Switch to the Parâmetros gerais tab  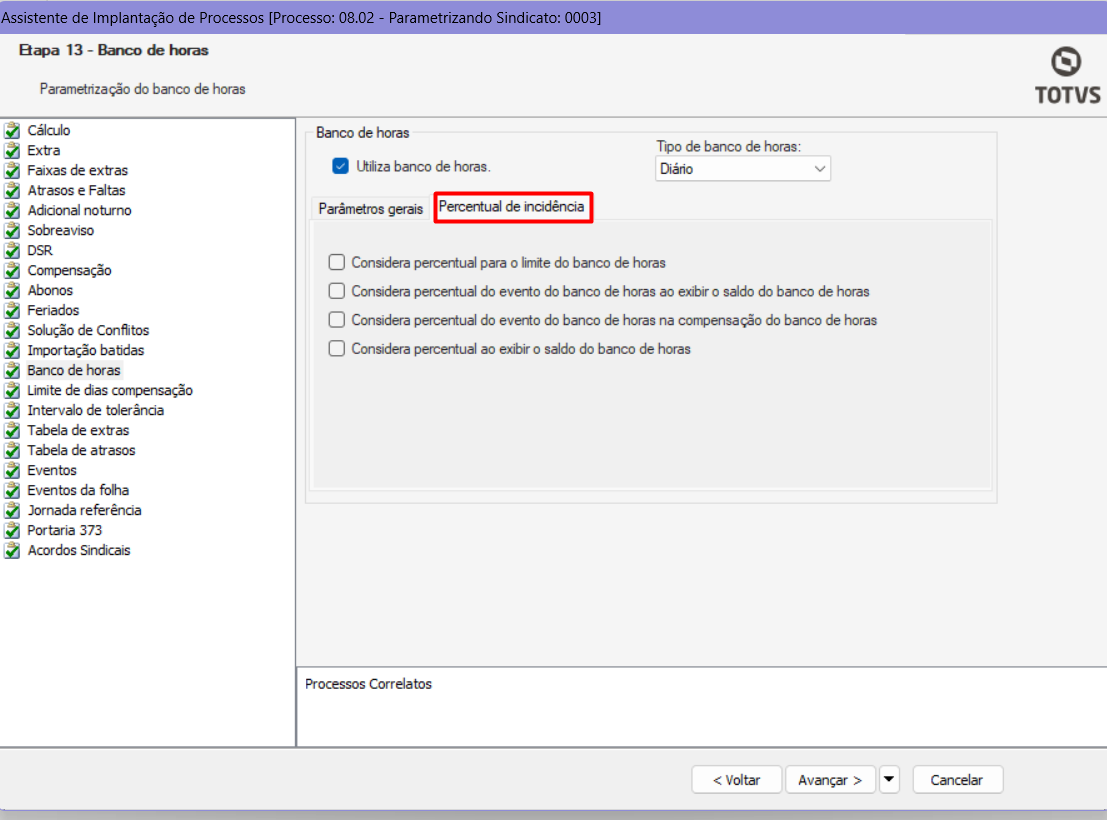click(371, 209)
